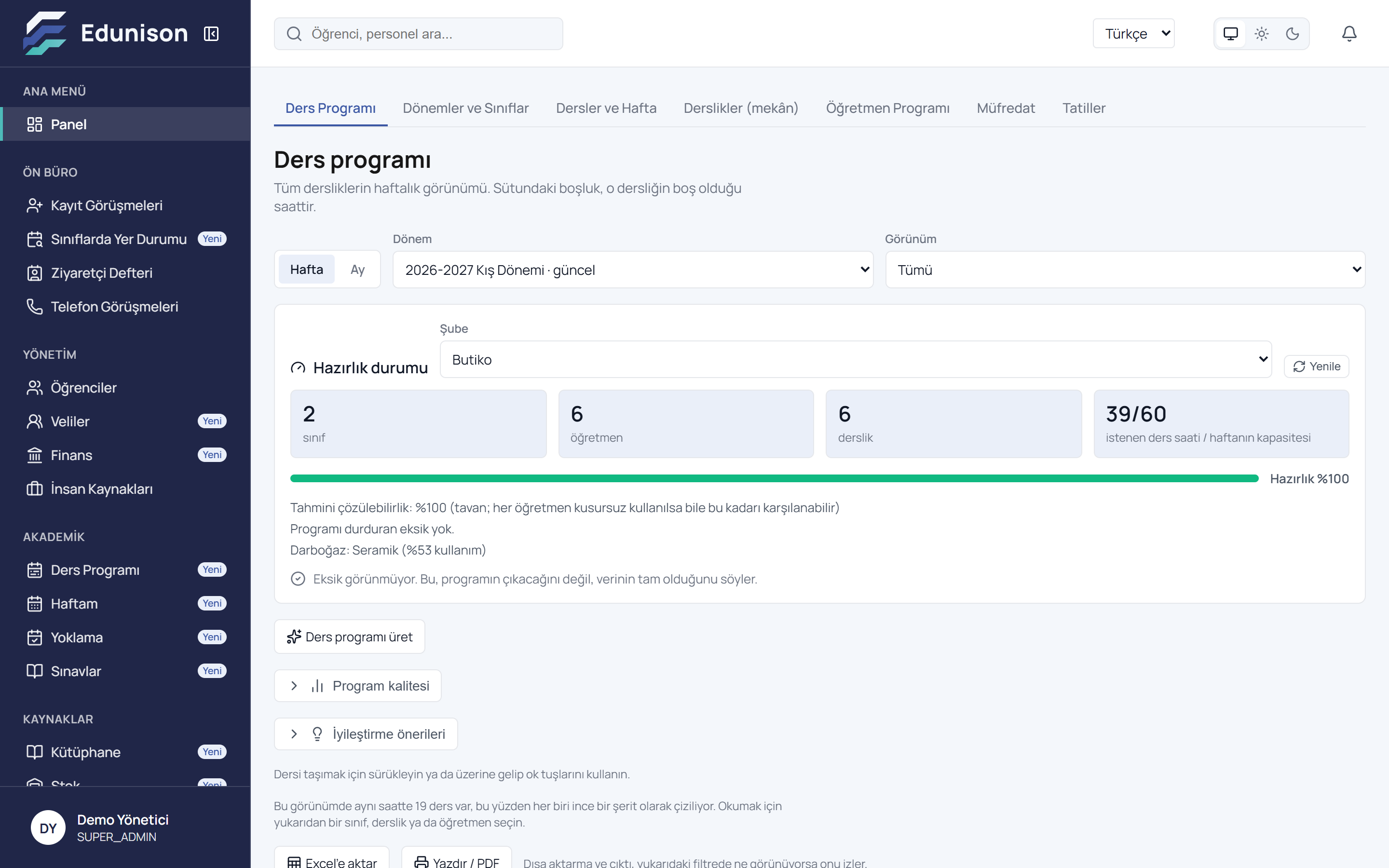
Task: Collapse sidebar with panel toggle icon
Action: click(211, 34)
